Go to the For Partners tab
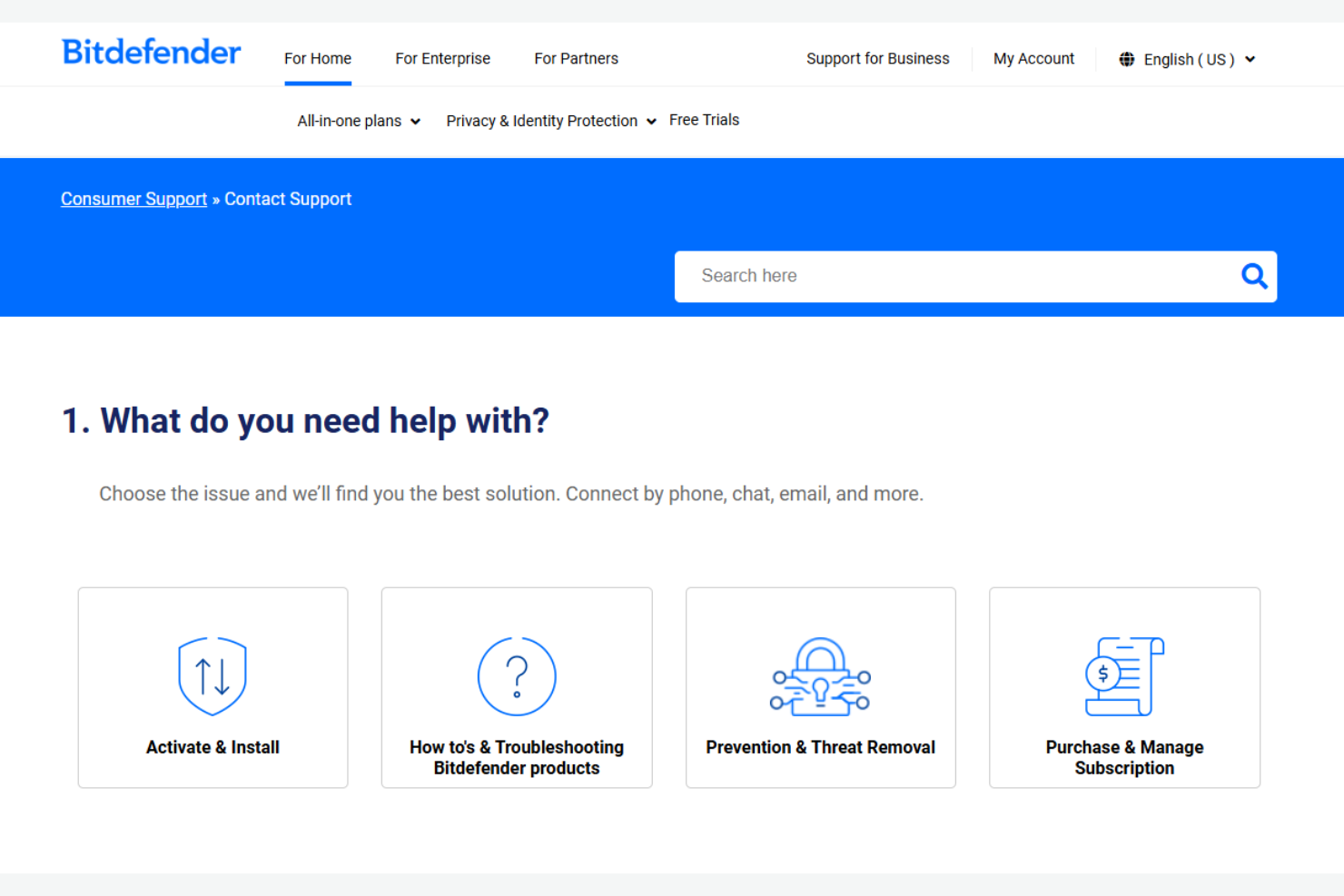 pos(576,58)
